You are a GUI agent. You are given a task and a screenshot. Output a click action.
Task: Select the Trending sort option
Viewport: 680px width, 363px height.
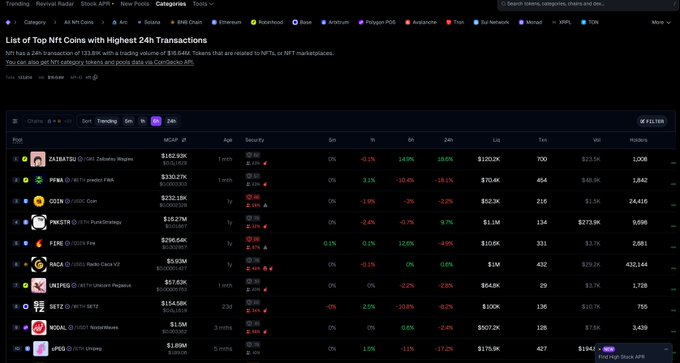coord(107,121)
